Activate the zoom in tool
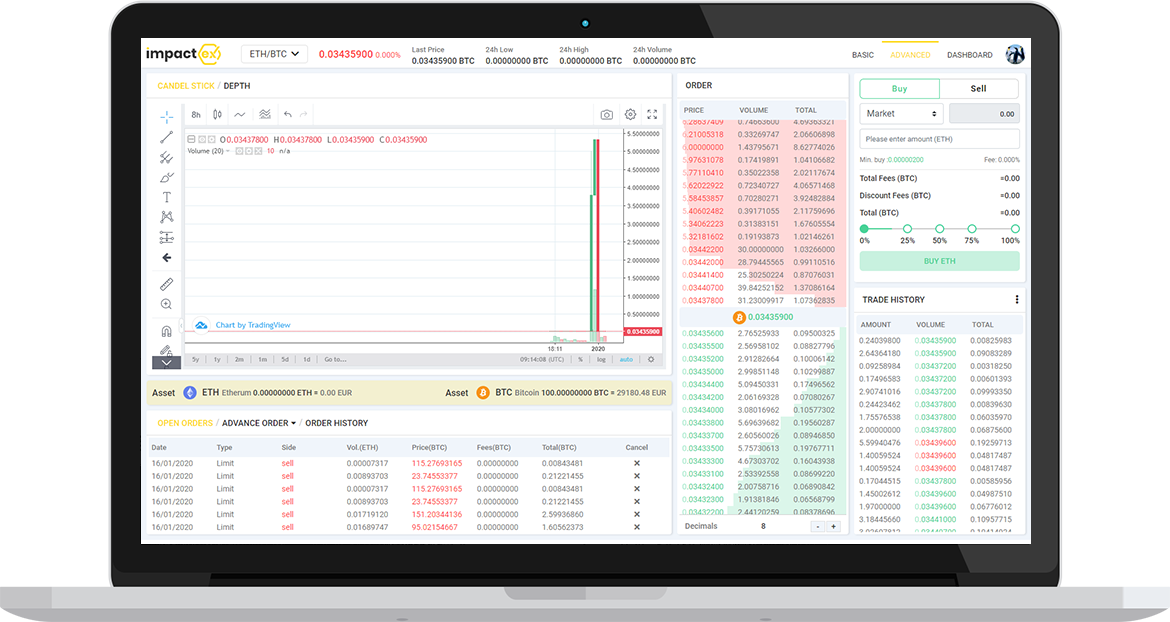1170x622 pixels. coord(167,304)
